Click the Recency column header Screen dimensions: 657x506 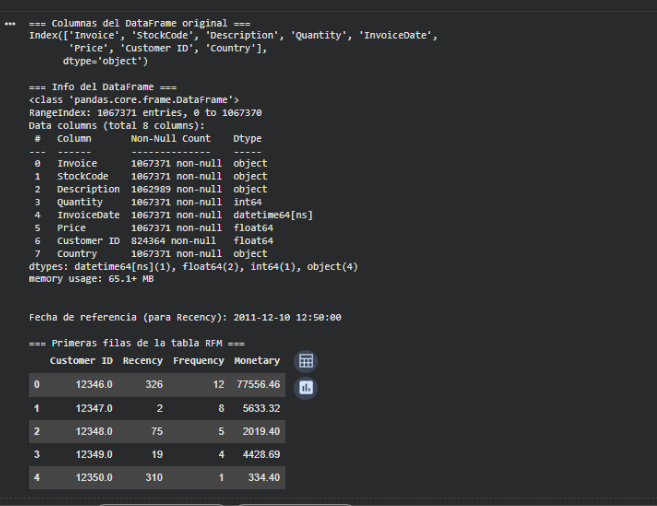pyautogui.click(x=143, y=360)
